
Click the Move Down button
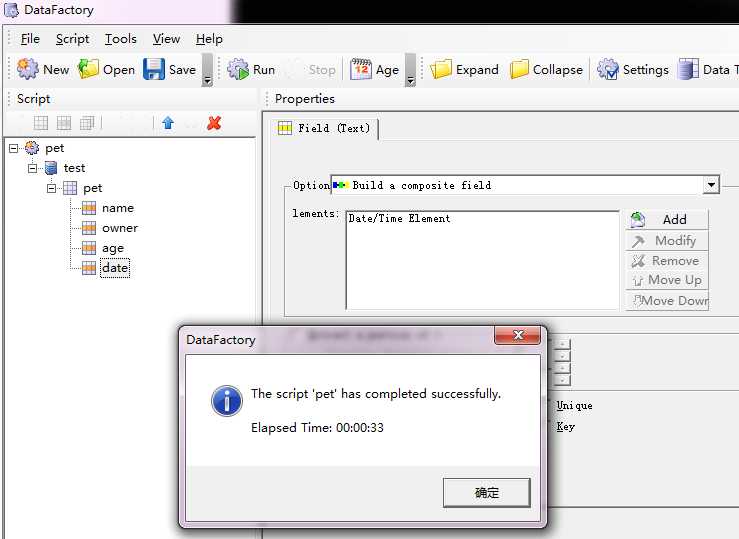coord(666,301)
